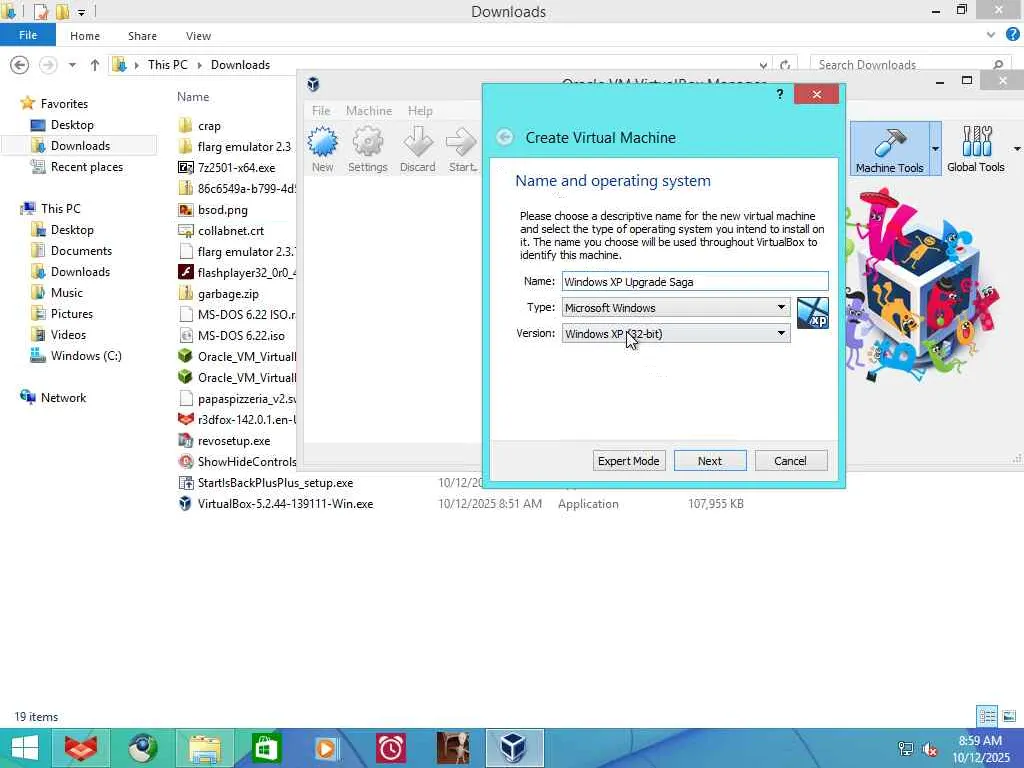The width and height of the screenshot is (1024, 768).
Task: Expand the address bar history dropdown
Action: click(763, 65)
